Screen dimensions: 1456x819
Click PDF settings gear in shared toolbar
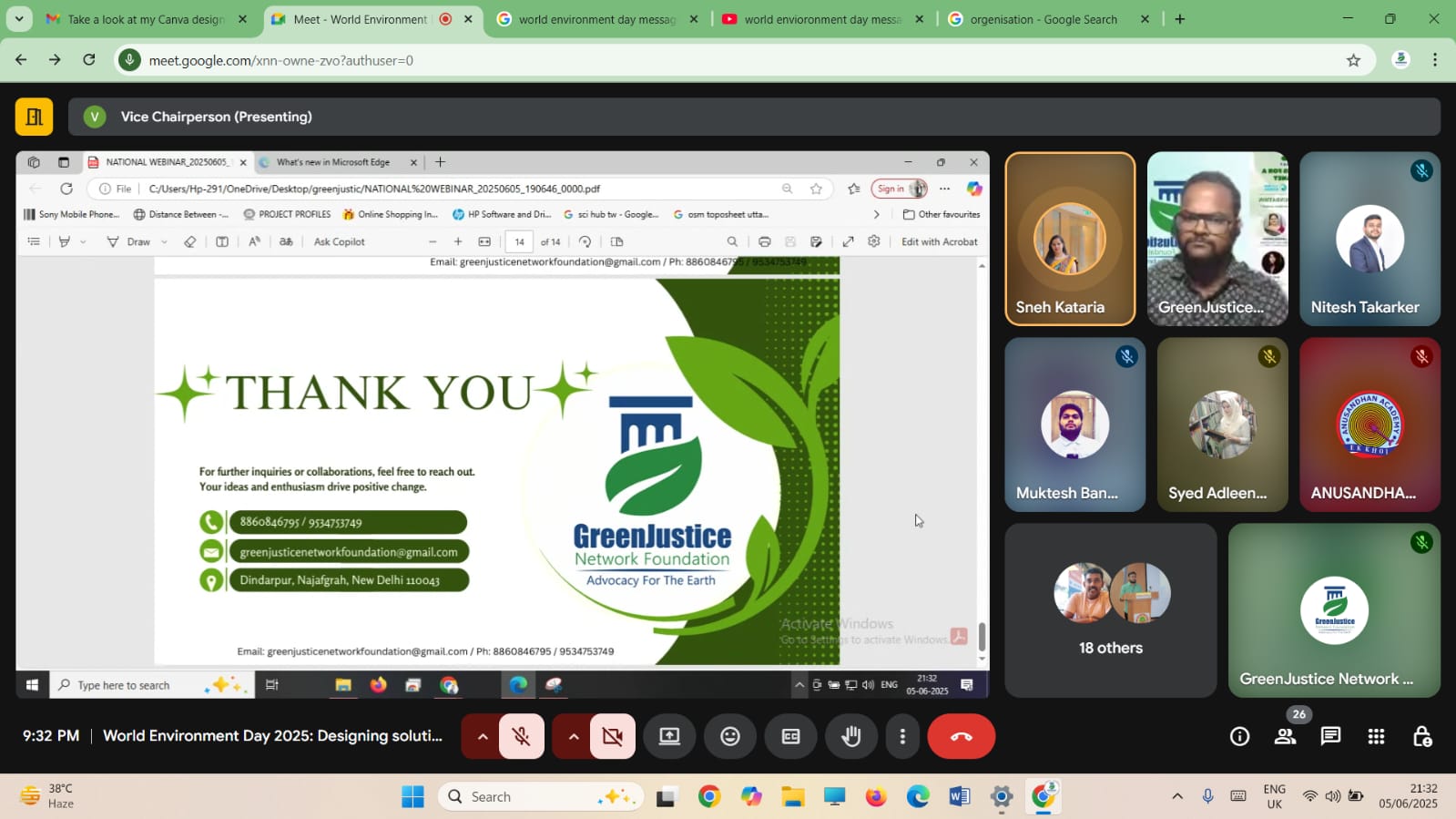coord(874,241)
